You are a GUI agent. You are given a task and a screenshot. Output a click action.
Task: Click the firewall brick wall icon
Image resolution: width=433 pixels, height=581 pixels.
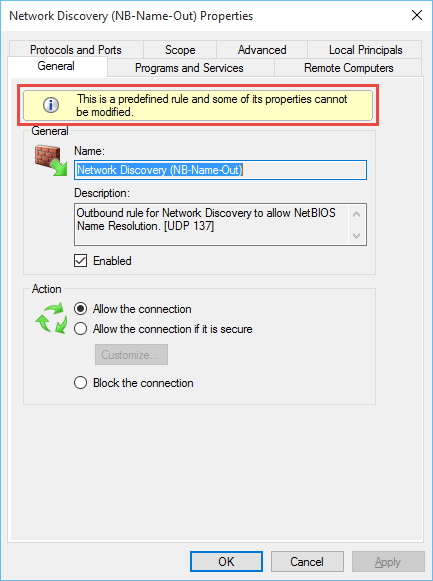tap(51, 160)
